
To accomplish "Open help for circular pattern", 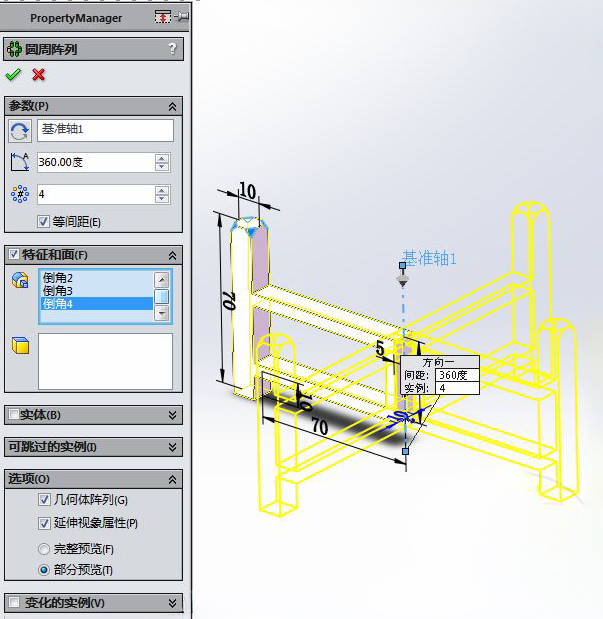I will [x=173, y=49].
